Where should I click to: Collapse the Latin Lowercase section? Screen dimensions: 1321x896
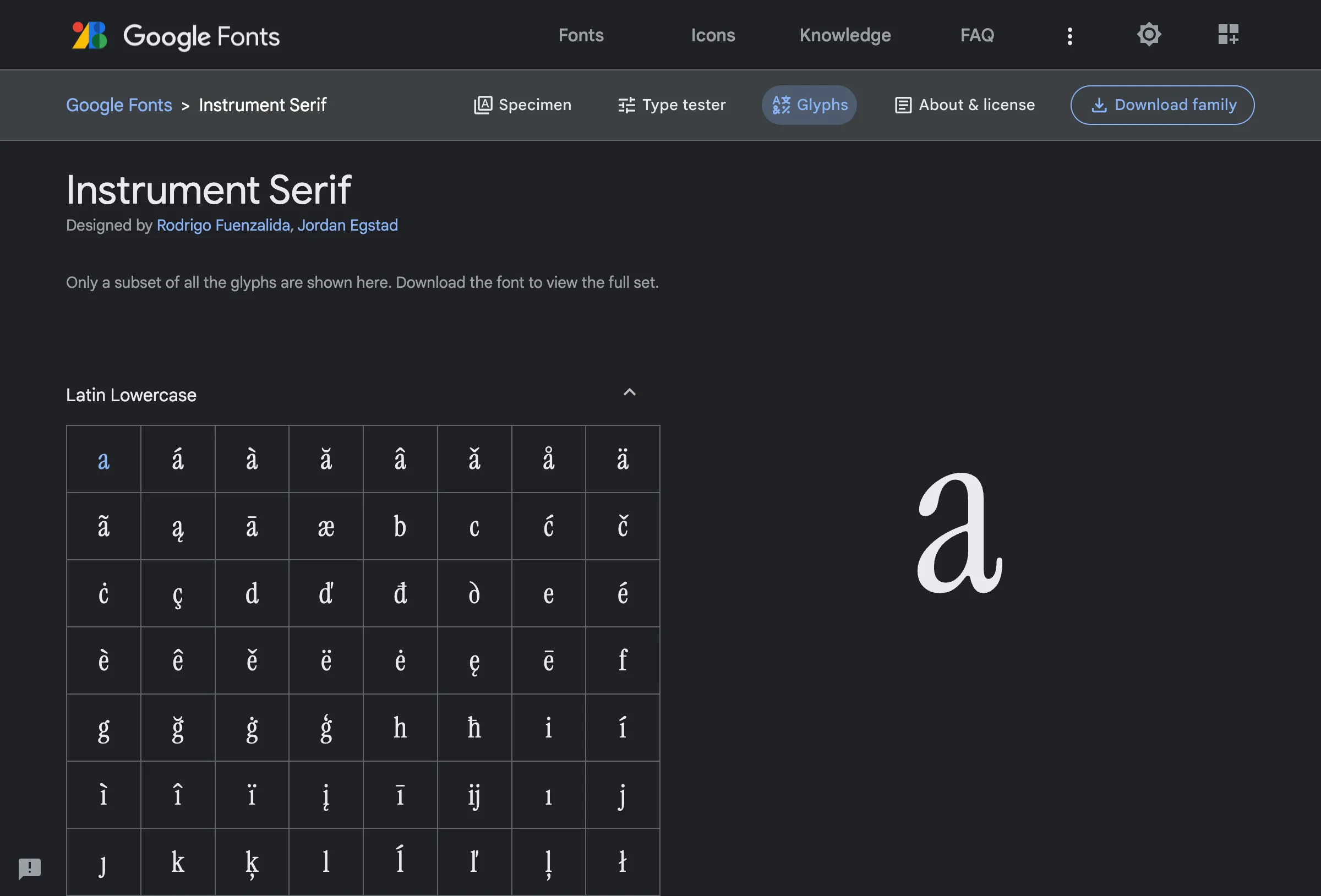(629, 392)
